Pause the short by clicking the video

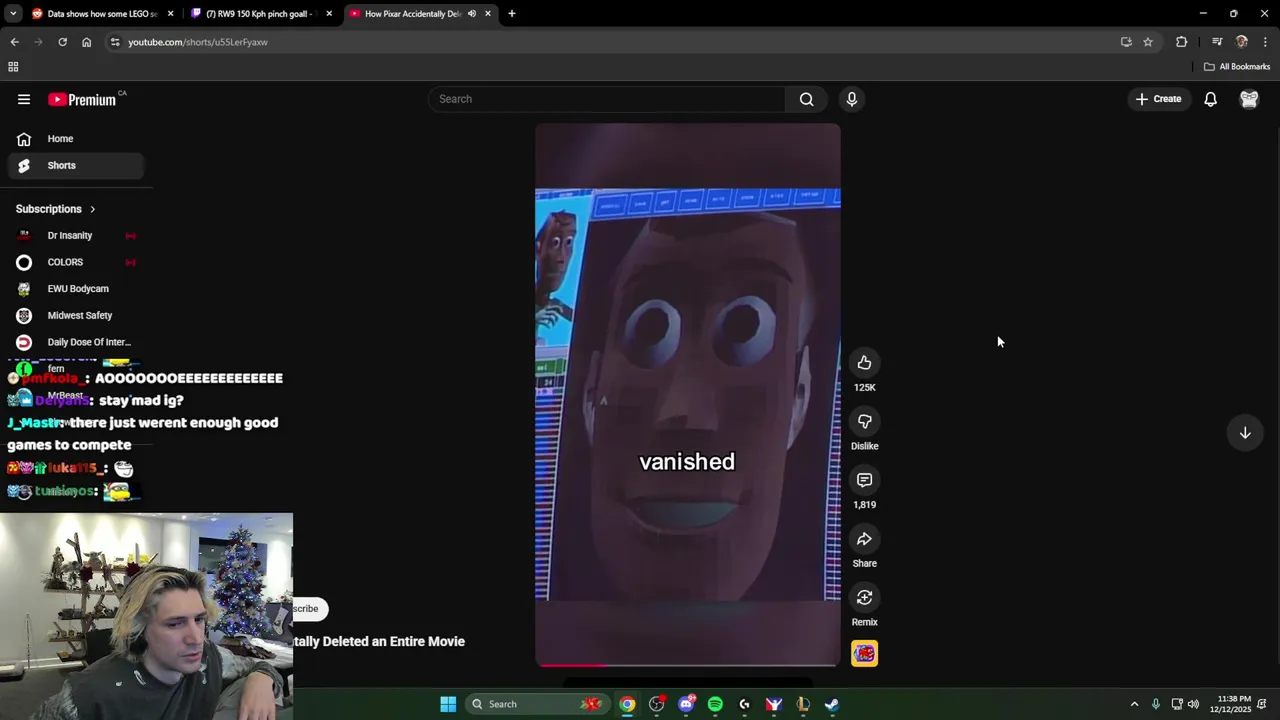(688, 394)
